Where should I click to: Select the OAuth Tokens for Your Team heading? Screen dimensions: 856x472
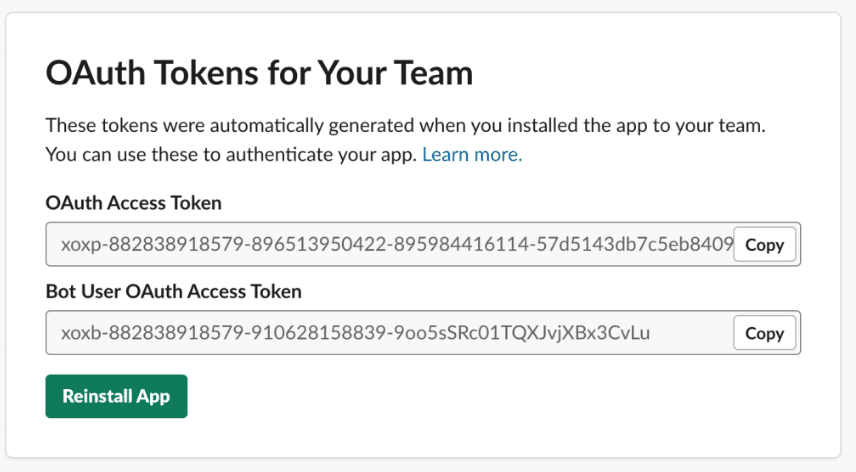(x=259, y=73)
